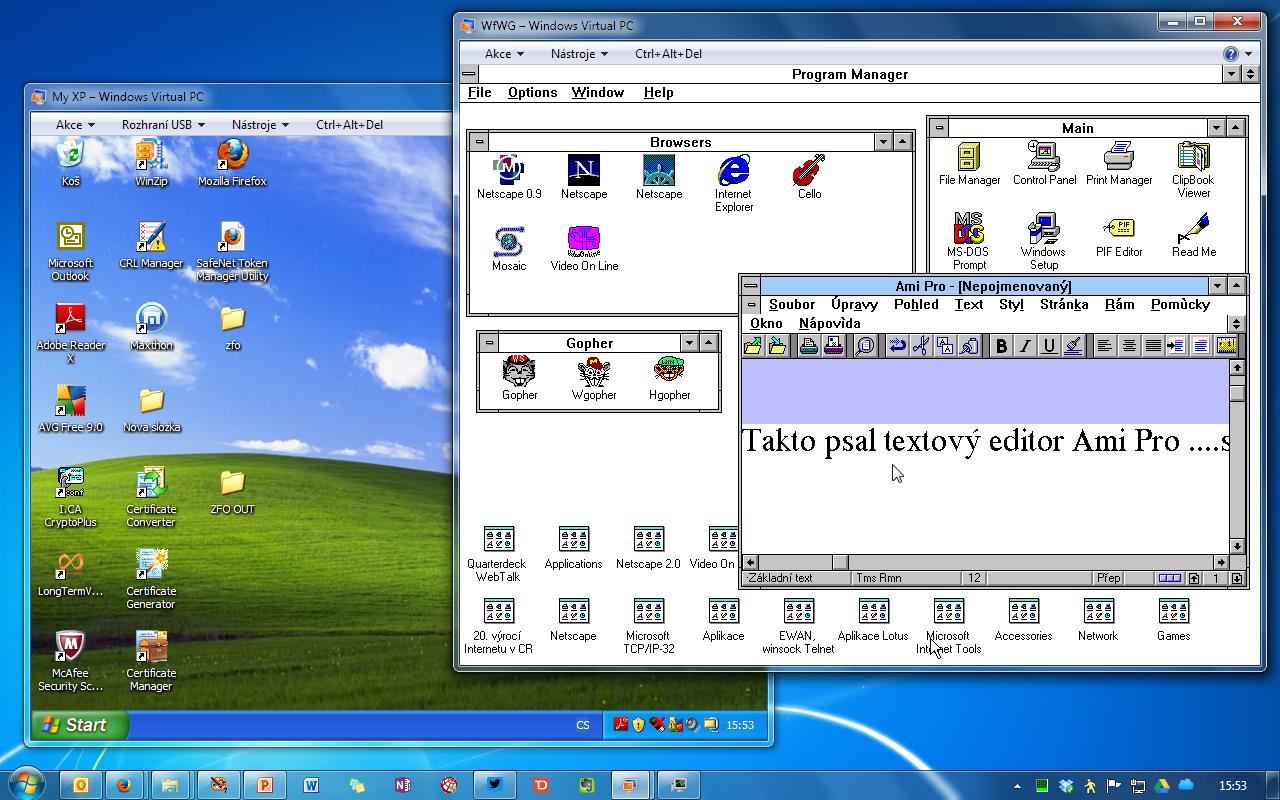1280x800 pixels.
Task: Click Ami Pro scroll down arrow
Action: pos(1237,546)
